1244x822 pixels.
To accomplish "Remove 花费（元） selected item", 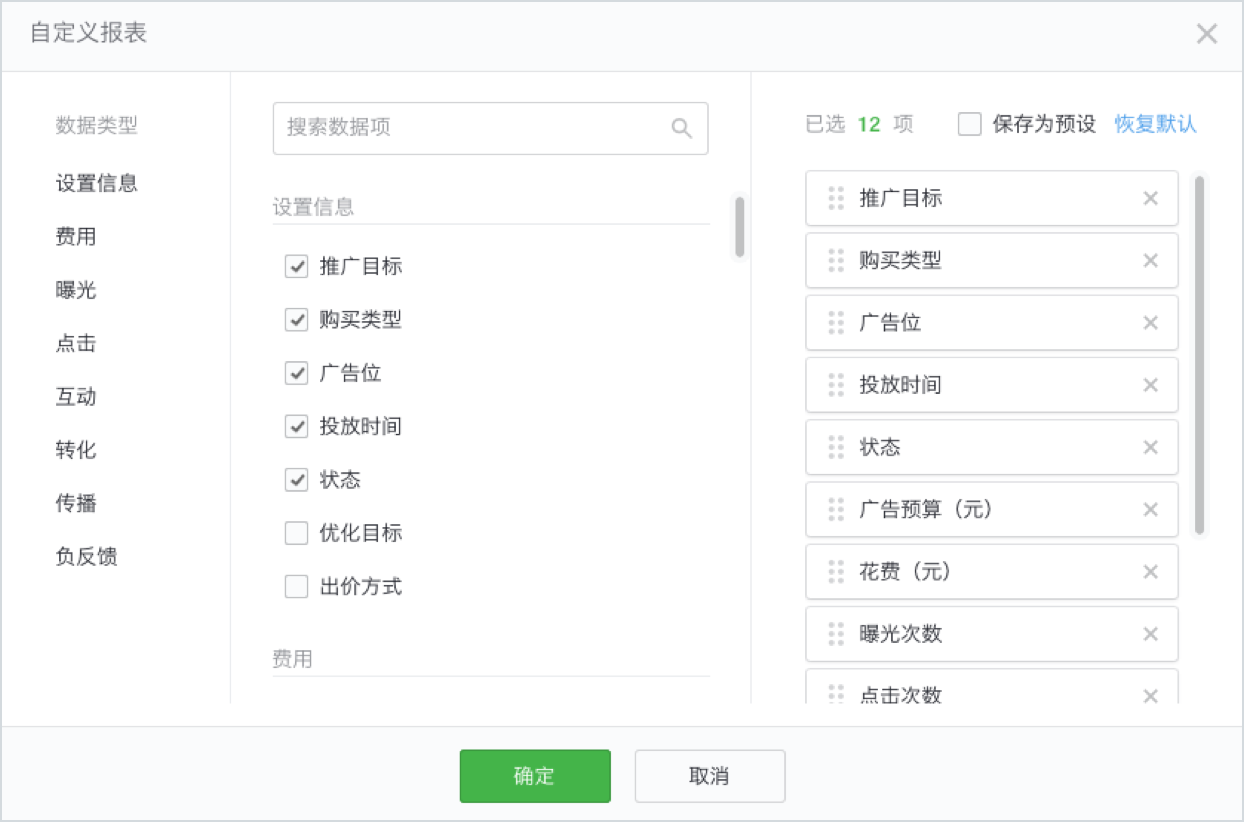I will click(1150, 572).
